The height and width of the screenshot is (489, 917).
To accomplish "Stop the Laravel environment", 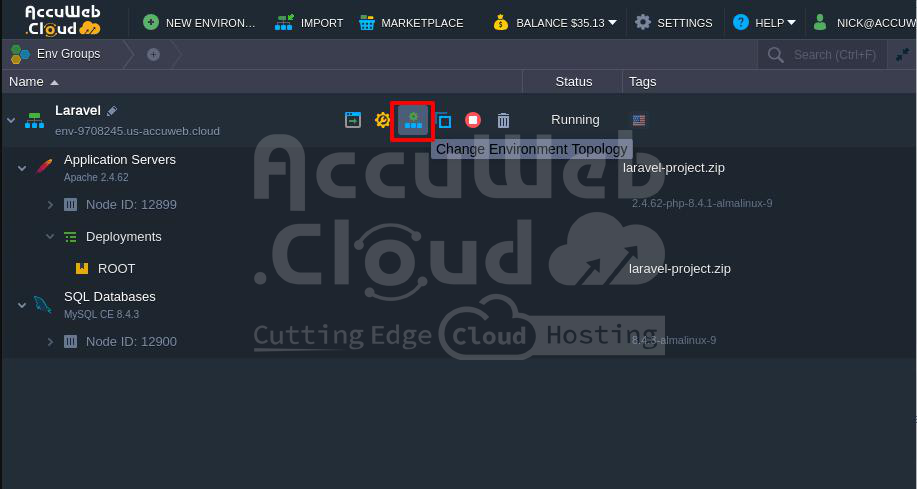I will pos(473,120).
